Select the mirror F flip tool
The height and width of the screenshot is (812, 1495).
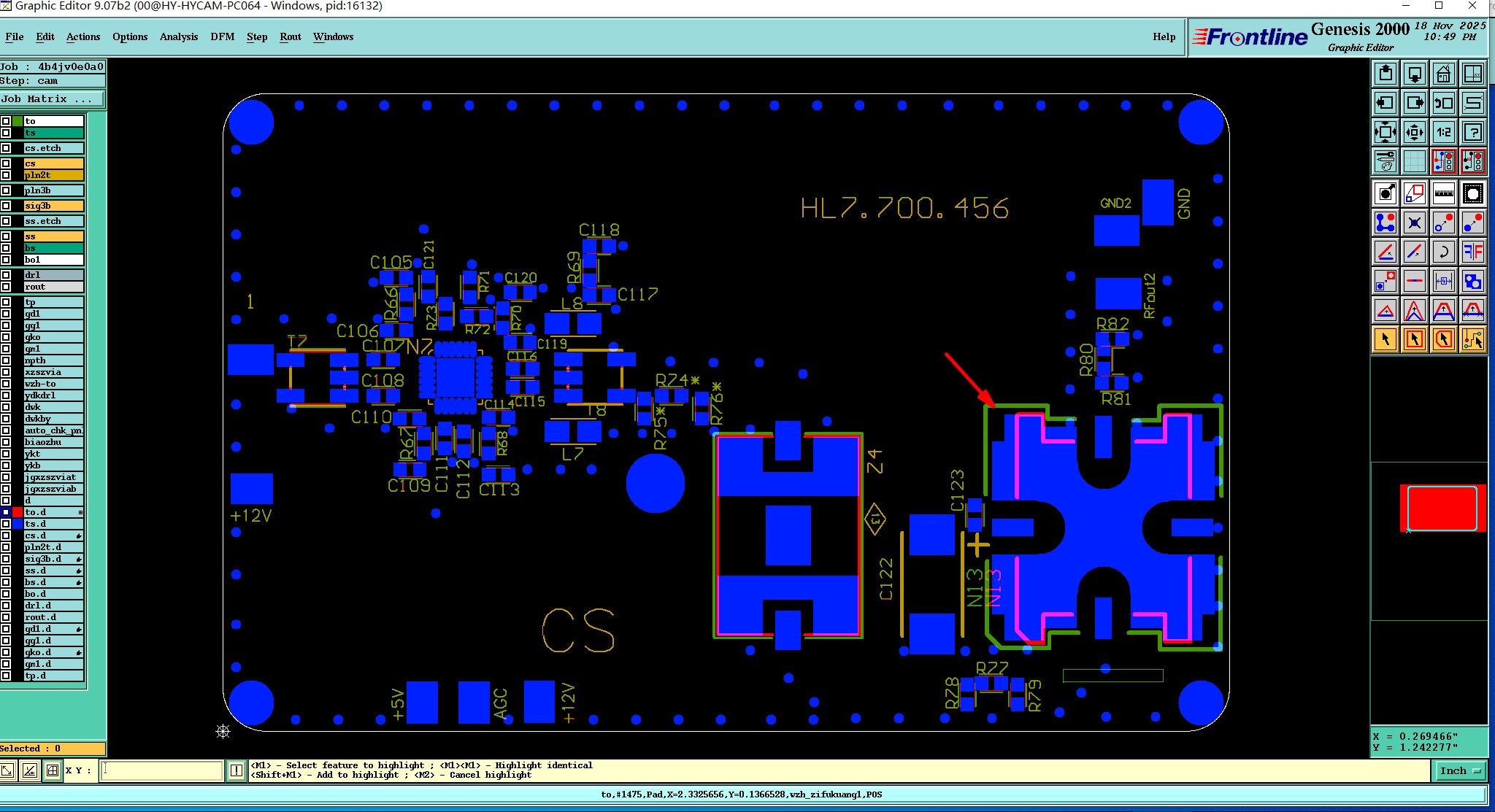pos(1473,252)
